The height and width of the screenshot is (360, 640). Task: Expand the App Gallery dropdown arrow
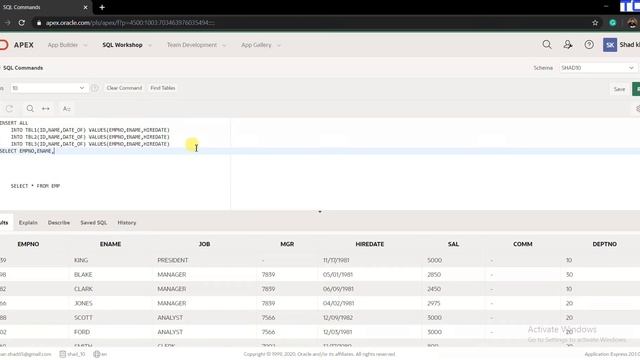tap(279, 45)
